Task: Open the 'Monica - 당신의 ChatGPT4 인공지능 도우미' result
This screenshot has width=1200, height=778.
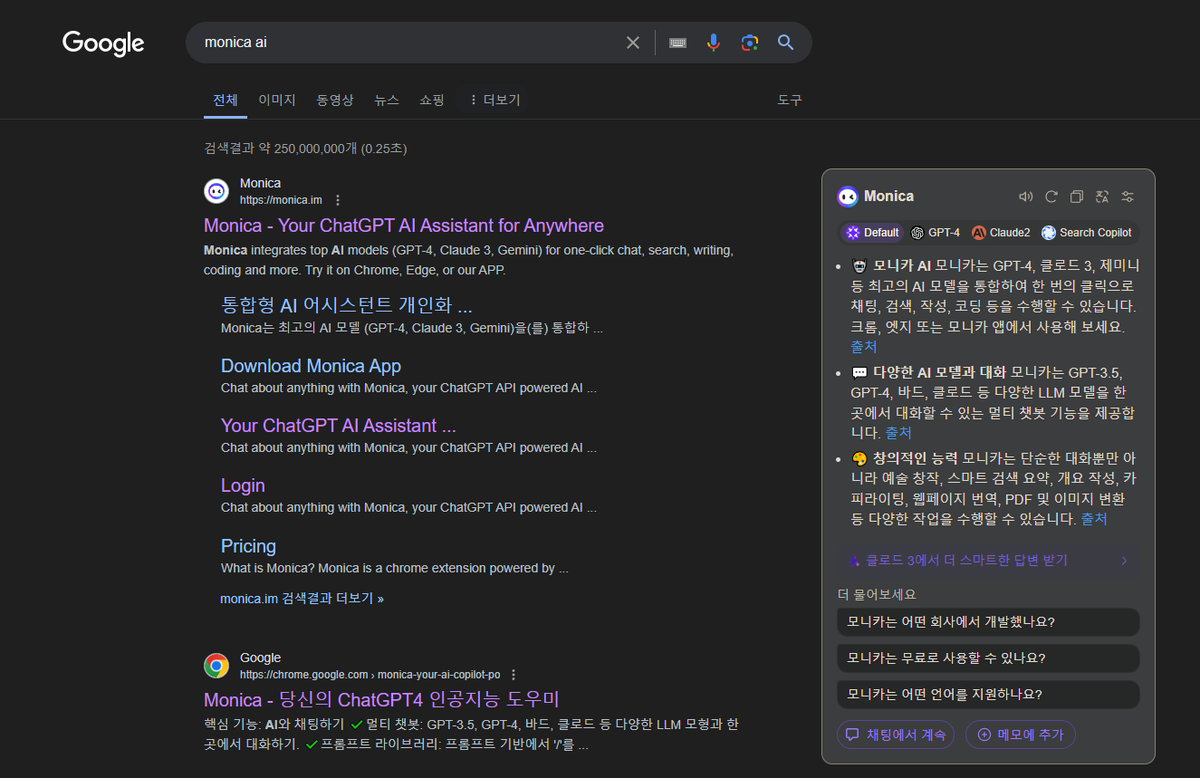Action: click(382, 699)
